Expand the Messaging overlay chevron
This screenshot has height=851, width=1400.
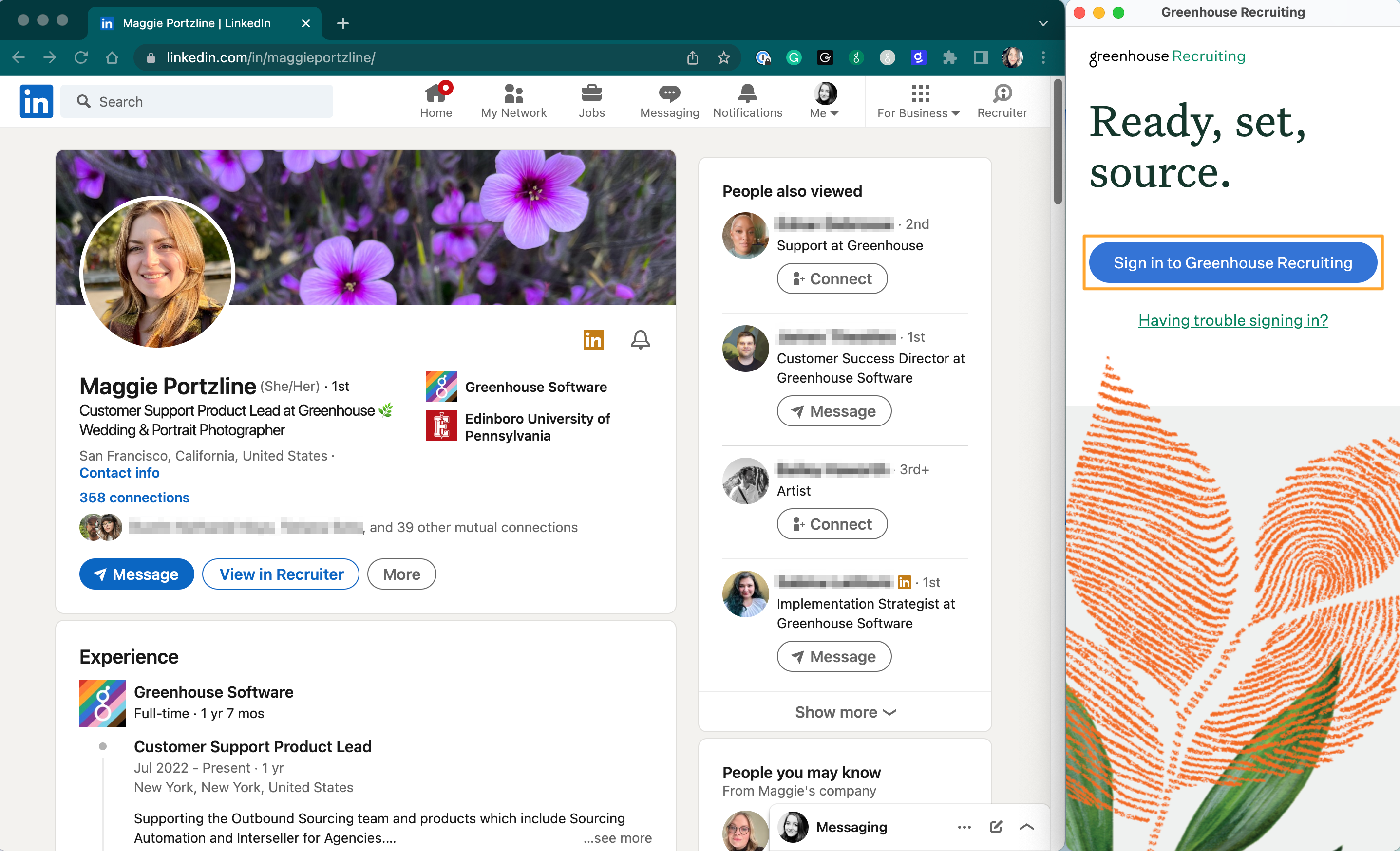click(1027, 827)
